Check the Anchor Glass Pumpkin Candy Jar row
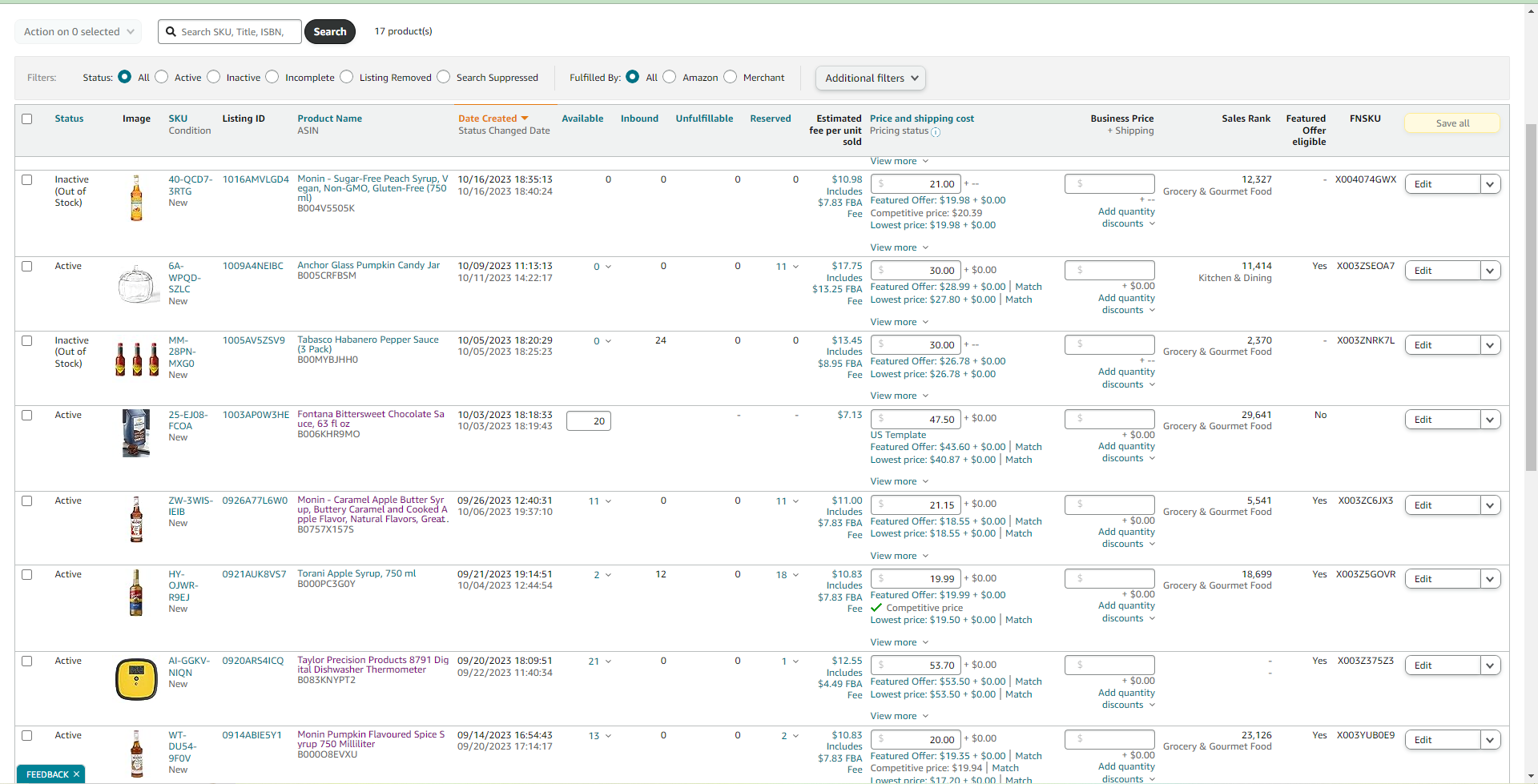Viewport: 1538px width, 784px height. [x=27, y=266]
